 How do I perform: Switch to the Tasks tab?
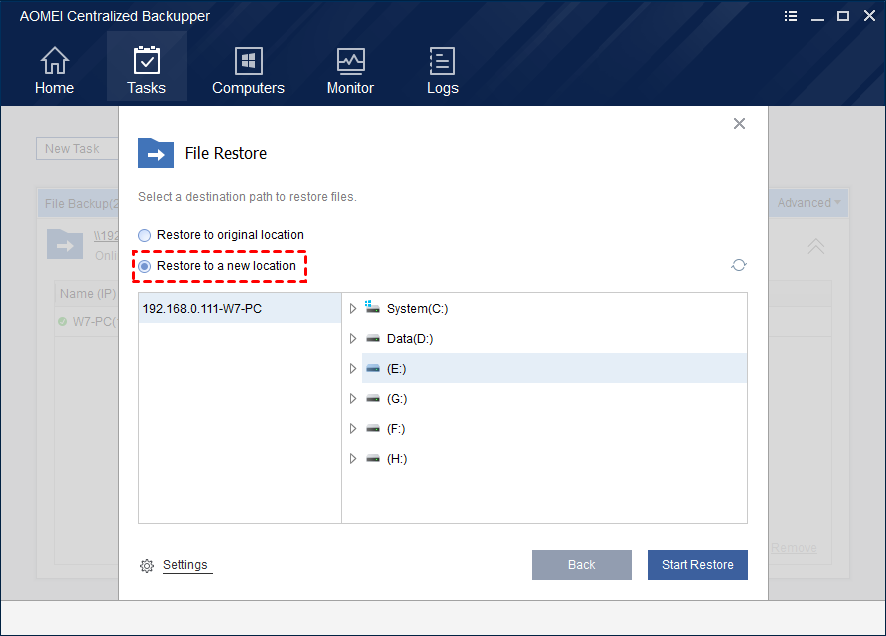146,67
